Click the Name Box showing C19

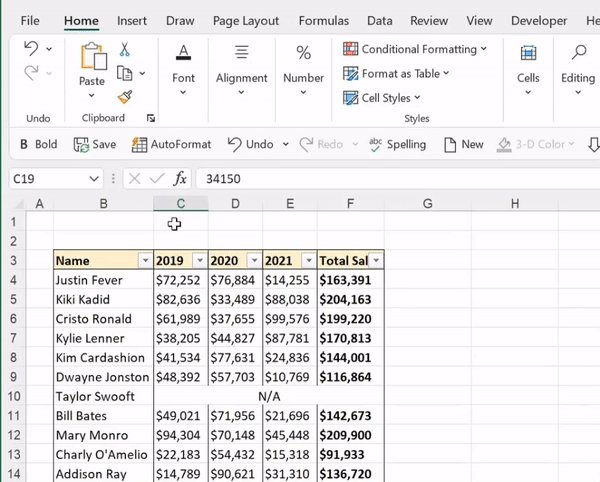(x=48, y=179)
